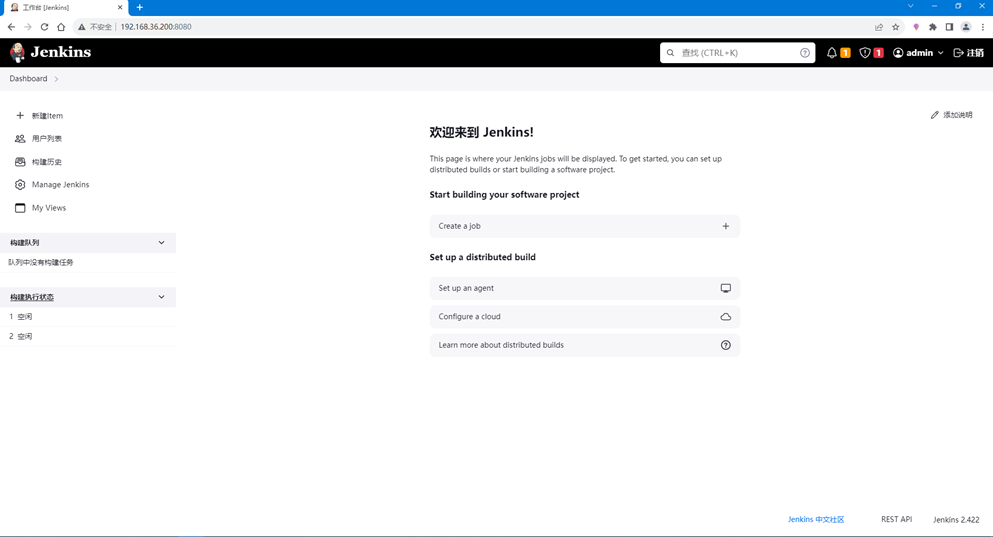
Task: Click executor row 1 空闲
Action: pos(88,317)
